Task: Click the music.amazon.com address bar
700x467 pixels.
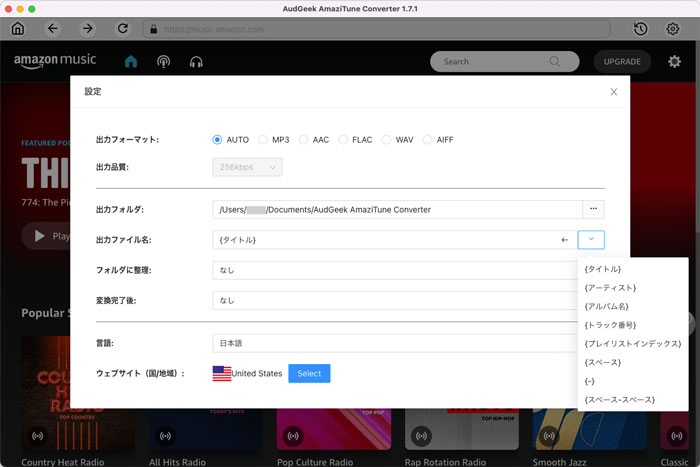Action: [376, 29]
